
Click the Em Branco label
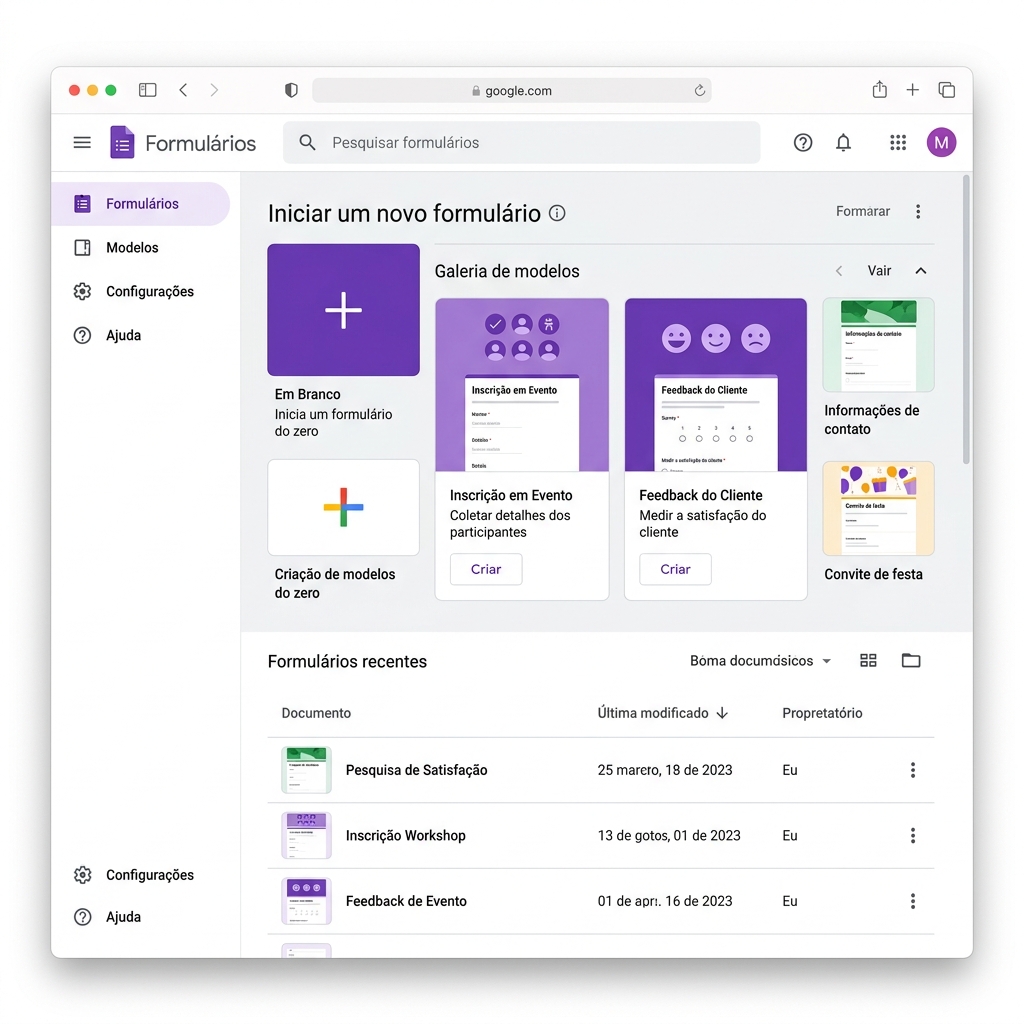308,394
